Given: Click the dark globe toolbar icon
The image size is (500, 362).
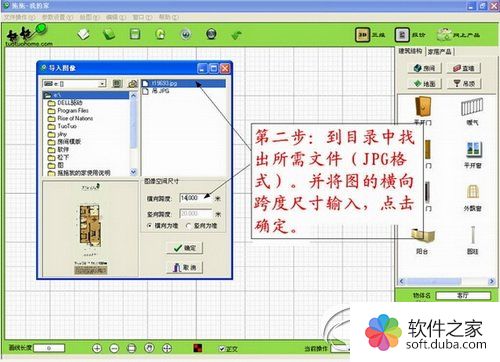Looking at the screenshot, I should tap(211, 34).
